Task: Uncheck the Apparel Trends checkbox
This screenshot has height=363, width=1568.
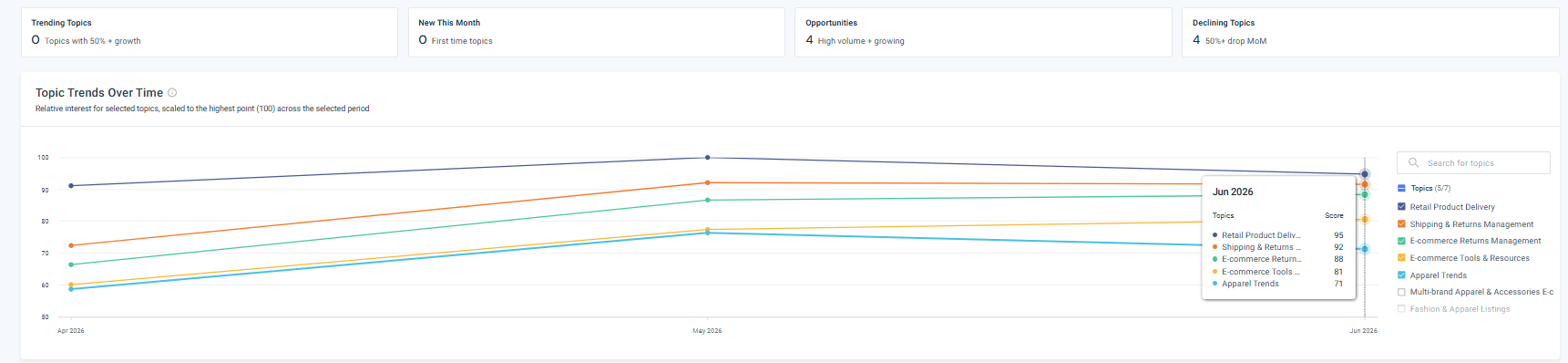Action: coord(1401,275)
